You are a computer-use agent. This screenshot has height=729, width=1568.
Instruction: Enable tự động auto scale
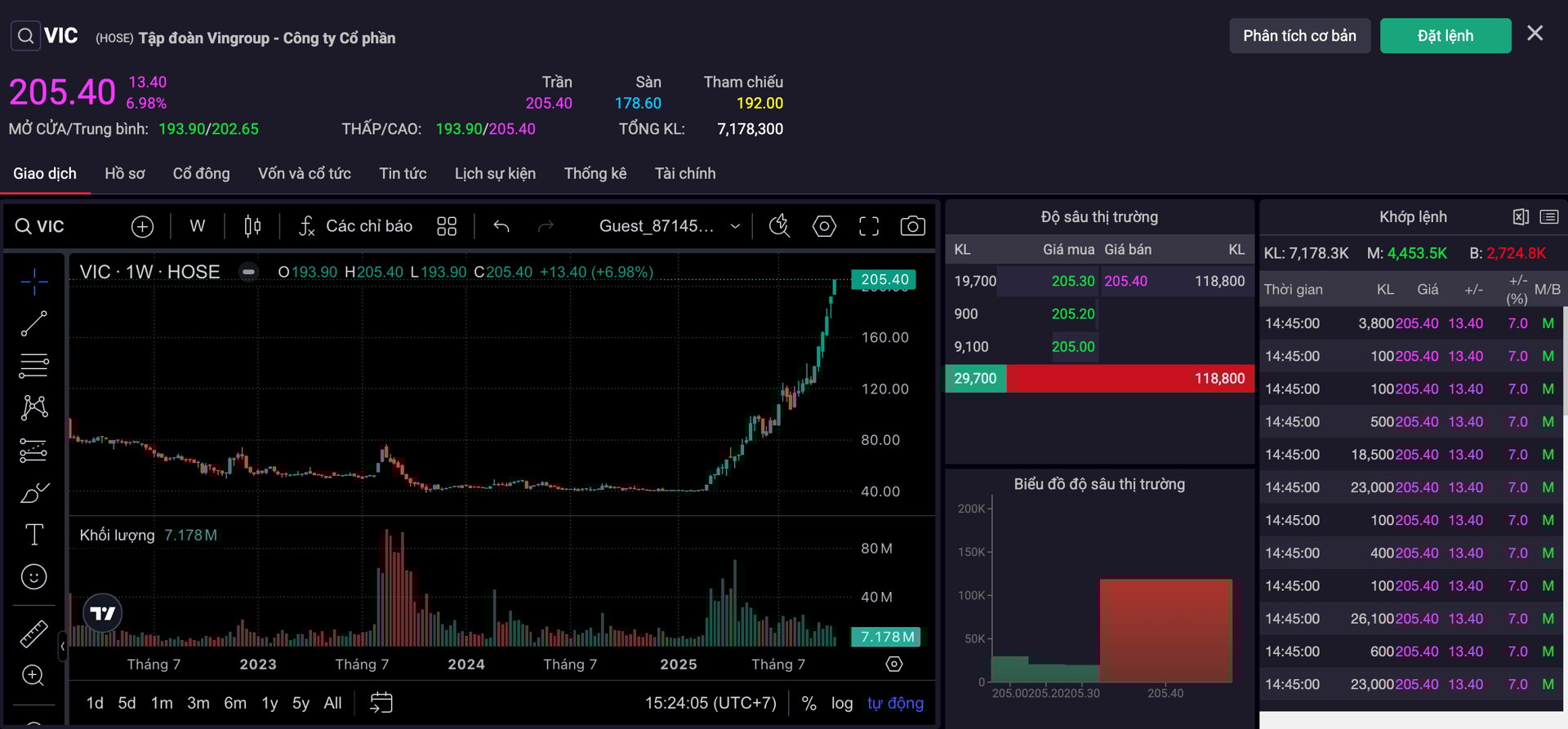tap(895, 703)
